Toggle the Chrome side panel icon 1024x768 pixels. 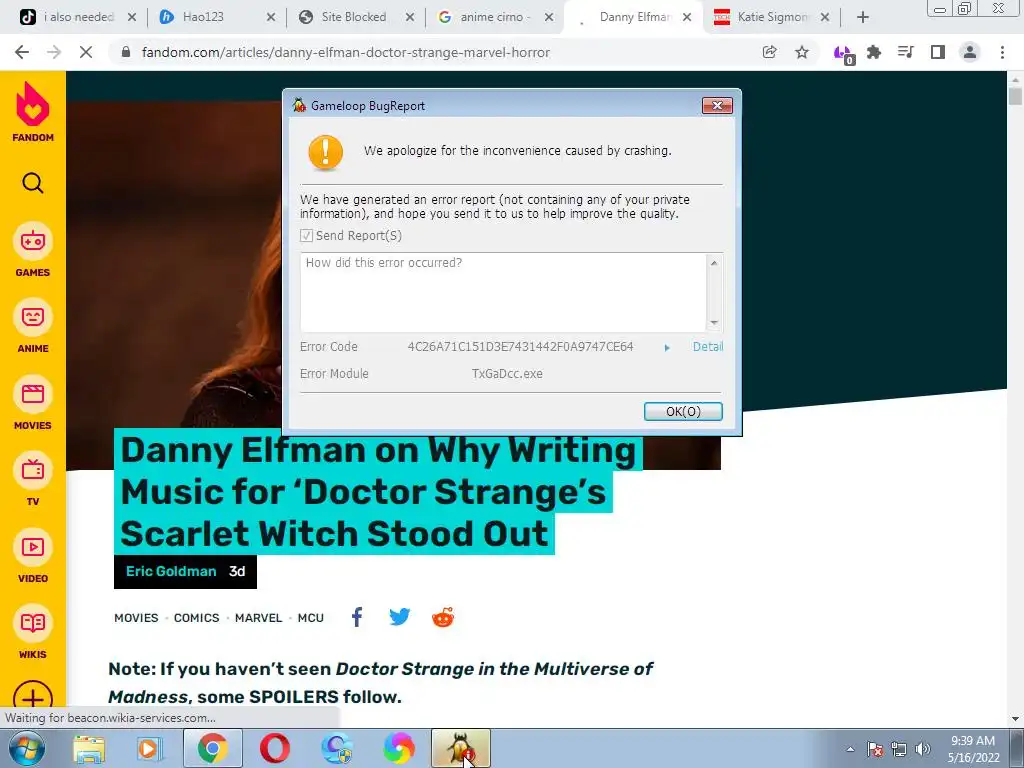click(938, 52)
